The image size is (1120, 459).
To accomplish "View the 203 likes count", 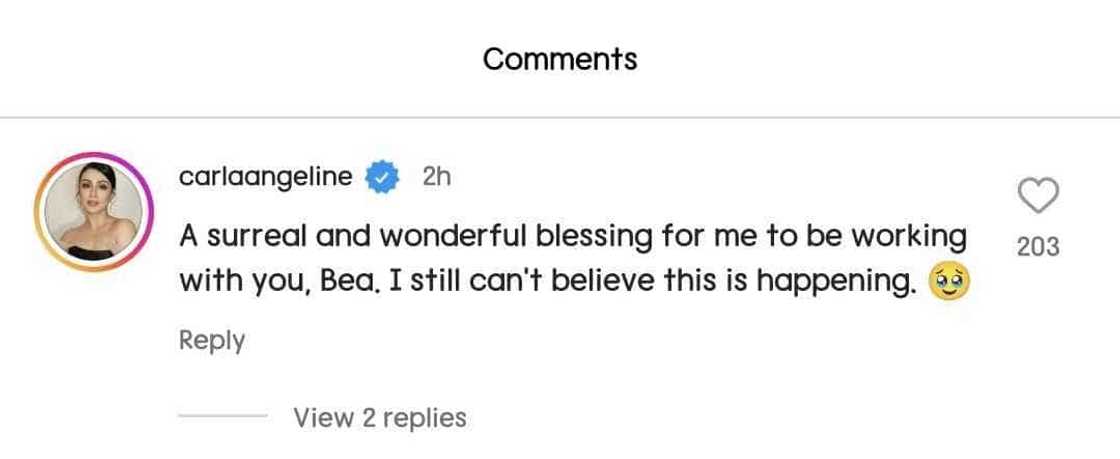I will coord(1038,246).
